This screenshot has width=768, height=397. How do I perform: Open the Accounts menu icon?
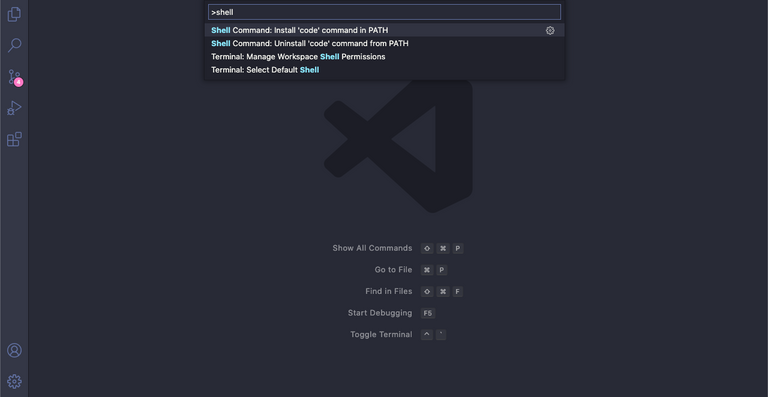tap(14, 350)
